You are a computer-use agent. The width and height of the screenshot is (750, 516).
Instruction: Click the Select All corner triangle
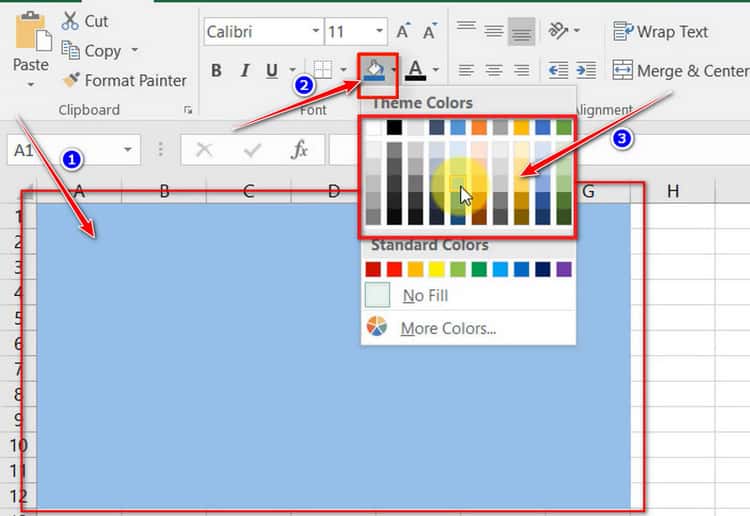point(28,191)
